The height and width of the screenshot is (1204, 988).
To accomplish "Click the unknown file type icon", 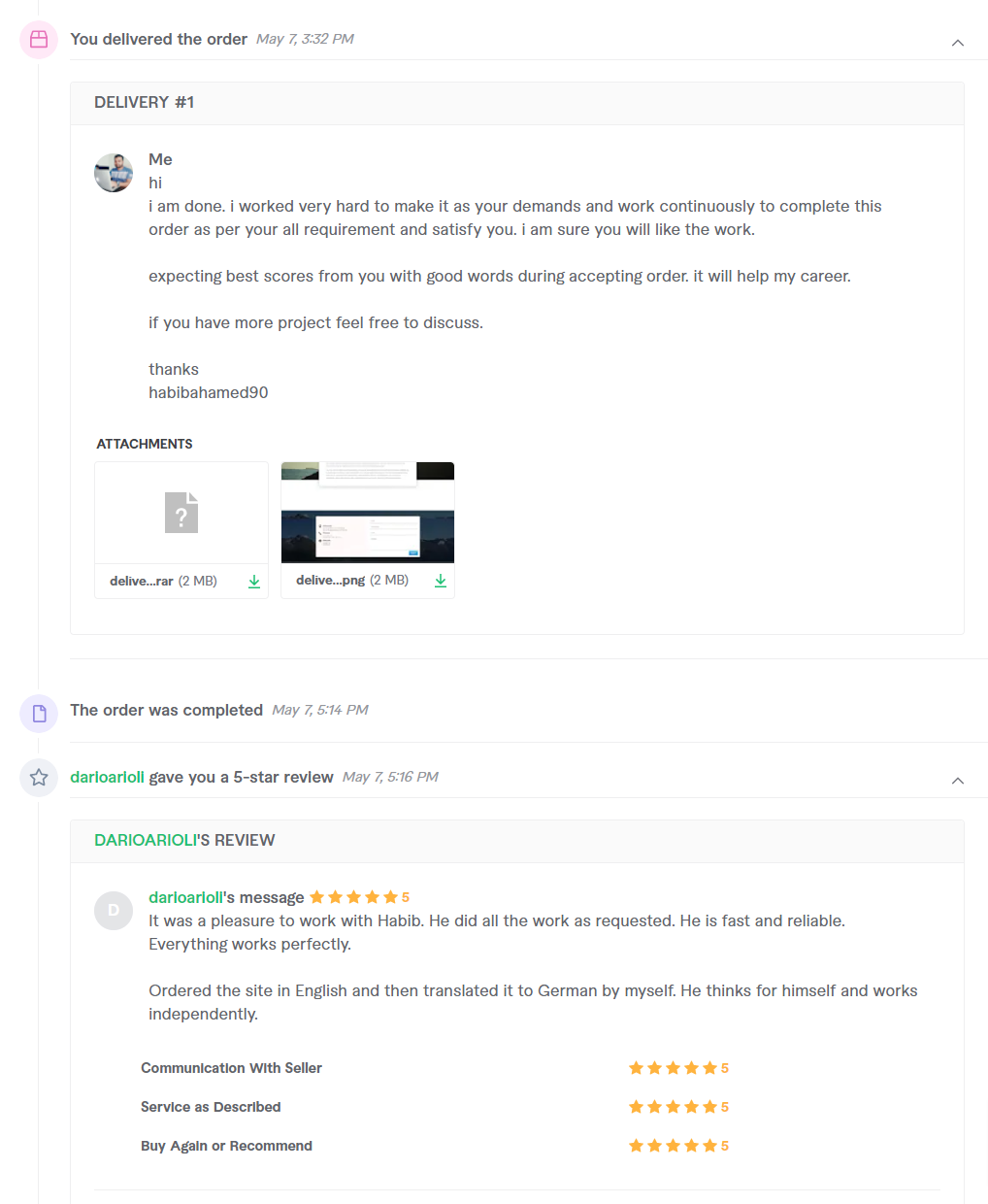I will 181,513.
